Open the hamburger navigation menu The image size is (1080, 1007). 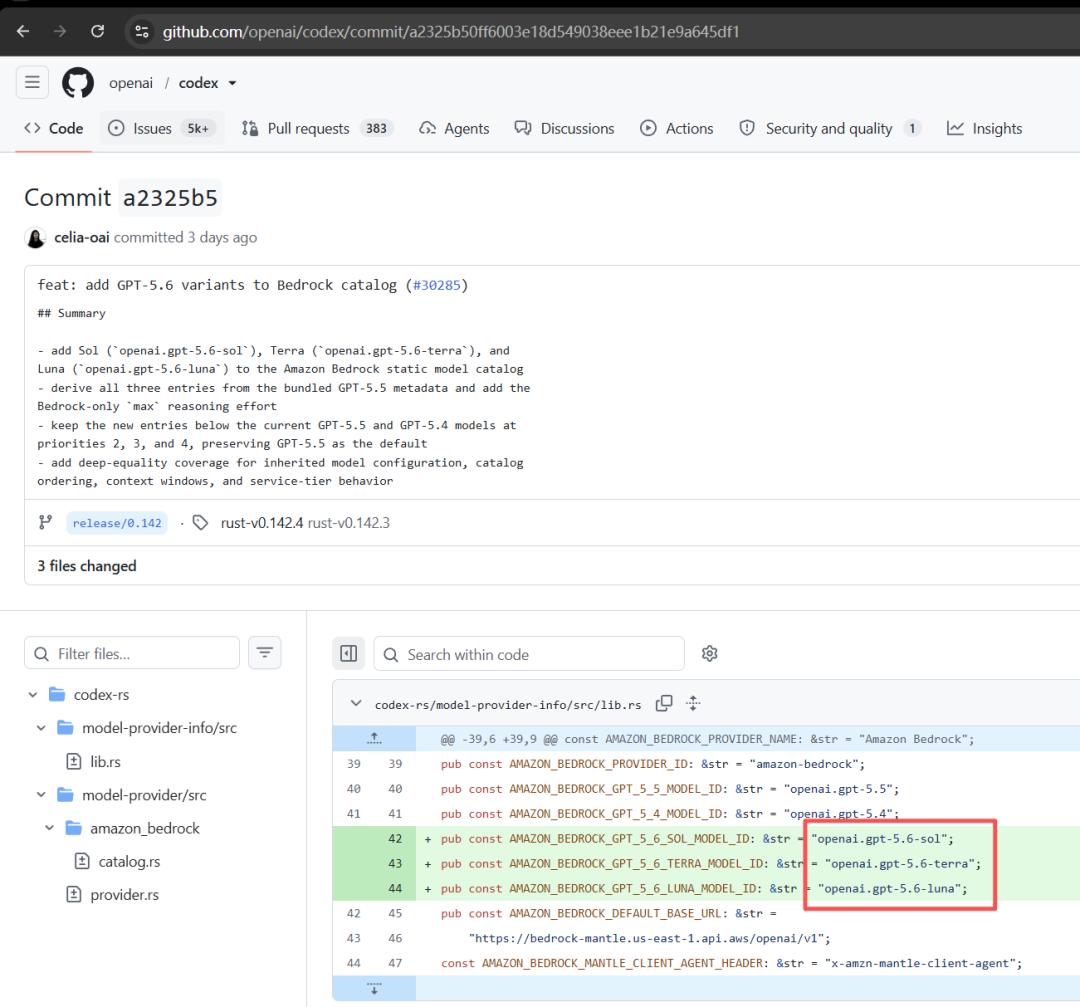pyautogui.click(x=32, y=83)
